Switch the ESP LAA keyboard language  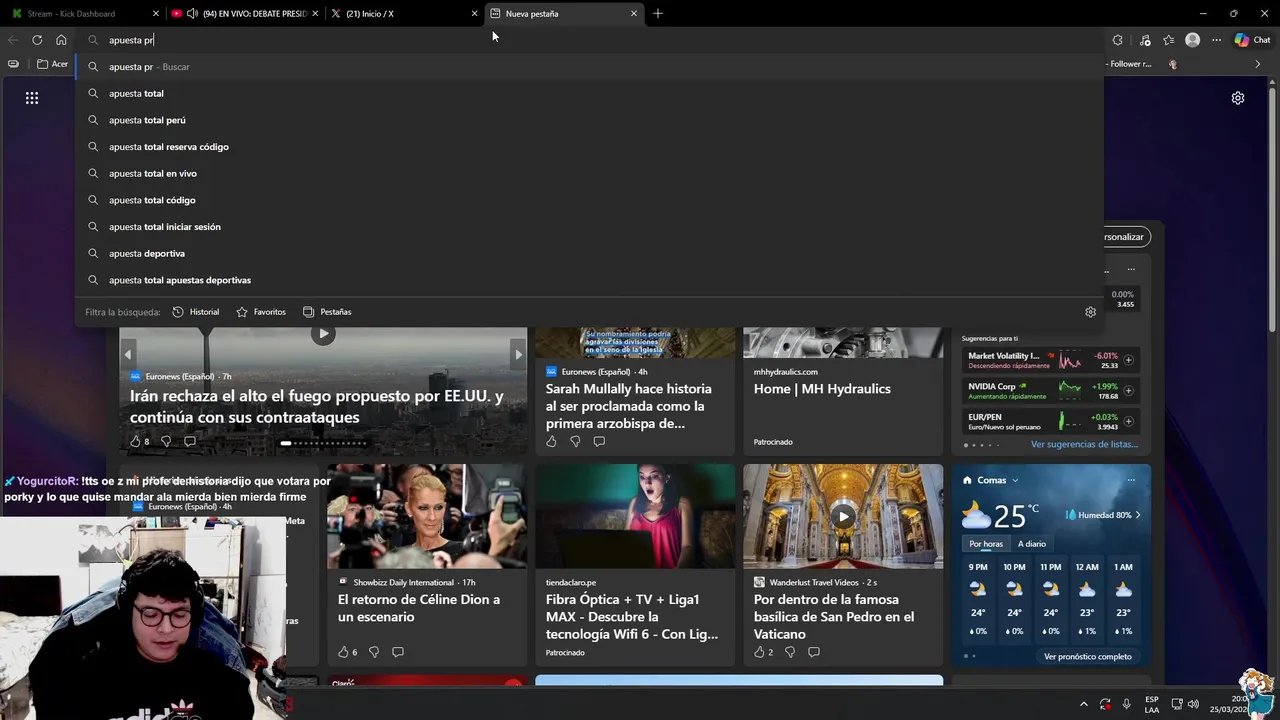point(1152,704)
